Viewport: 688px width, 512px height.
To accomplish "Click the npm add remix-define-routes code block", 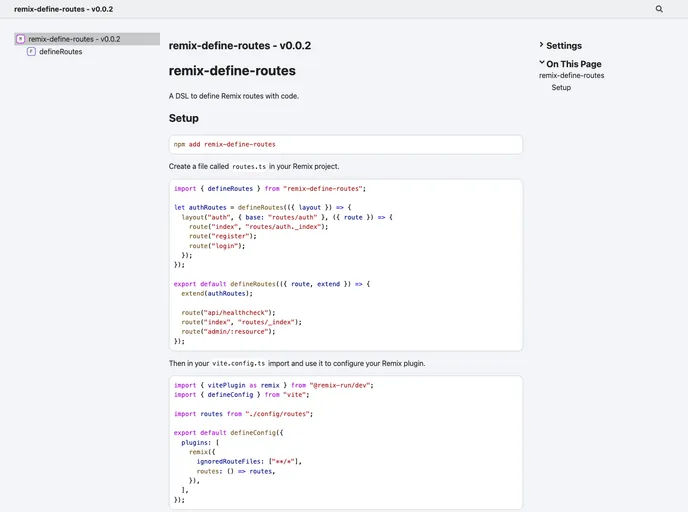I will tap(346, 144).
